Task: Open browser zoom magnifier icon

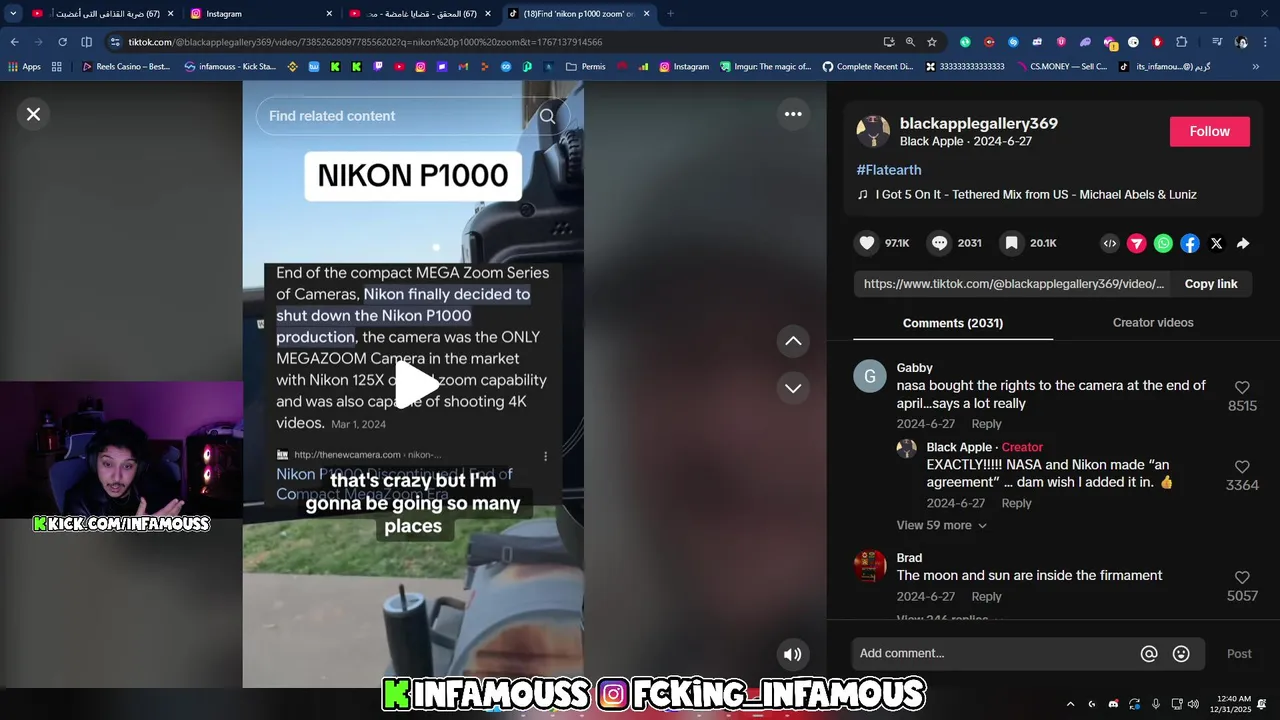Action: [910, 42]
